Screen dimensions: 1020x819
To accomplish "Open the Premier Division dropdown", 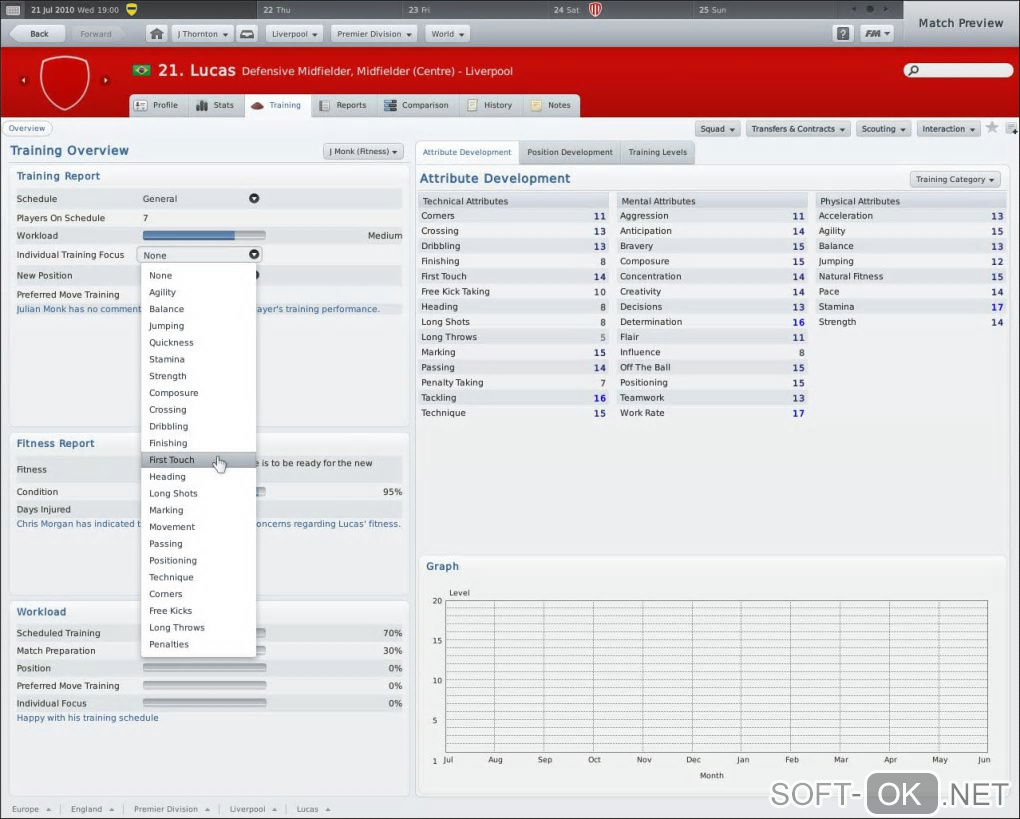I will [x=374, y=34].
